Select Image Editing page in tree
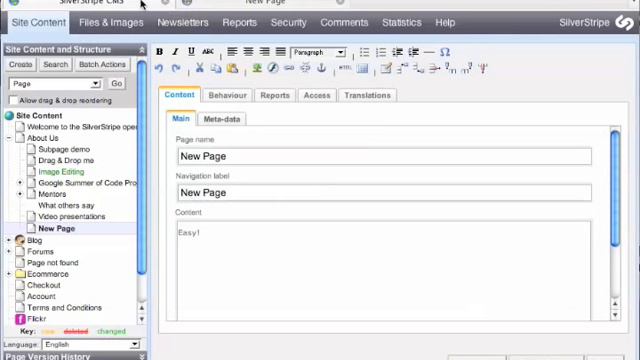640x360 pixels. tap(61, 172)
